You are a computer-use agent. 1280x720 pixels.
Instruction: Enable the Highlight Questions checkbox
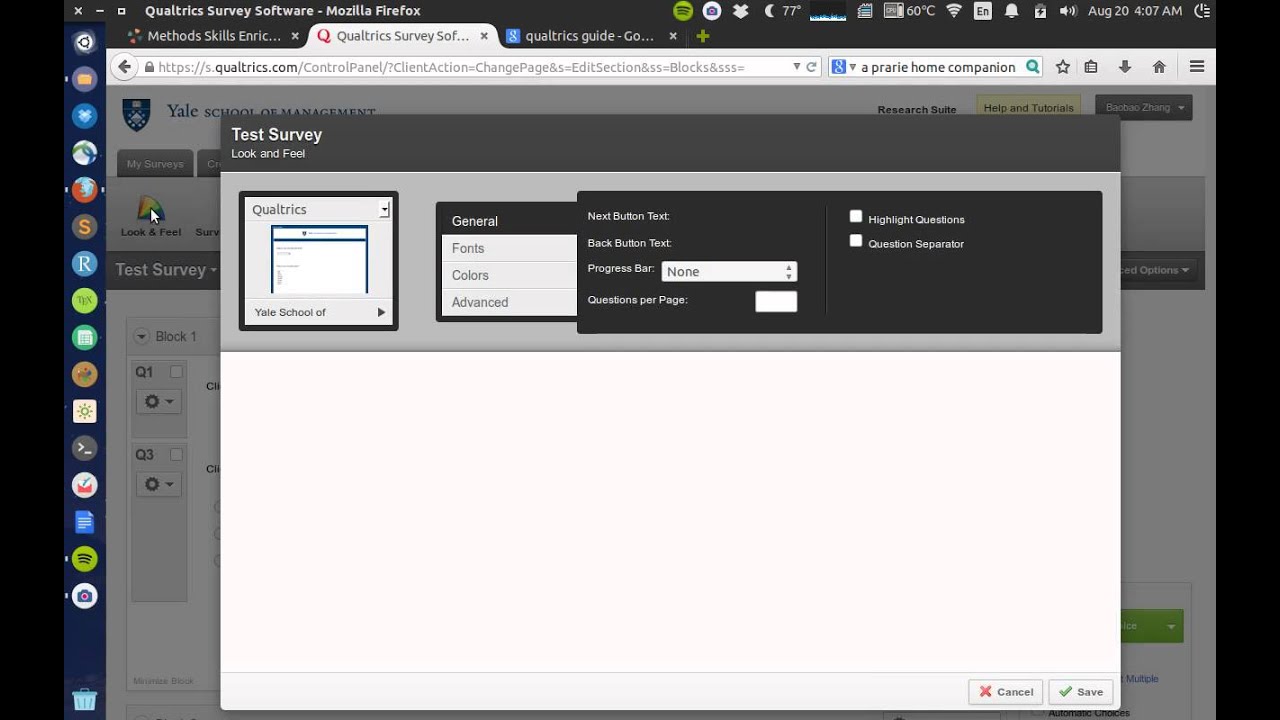pos(856,216)
